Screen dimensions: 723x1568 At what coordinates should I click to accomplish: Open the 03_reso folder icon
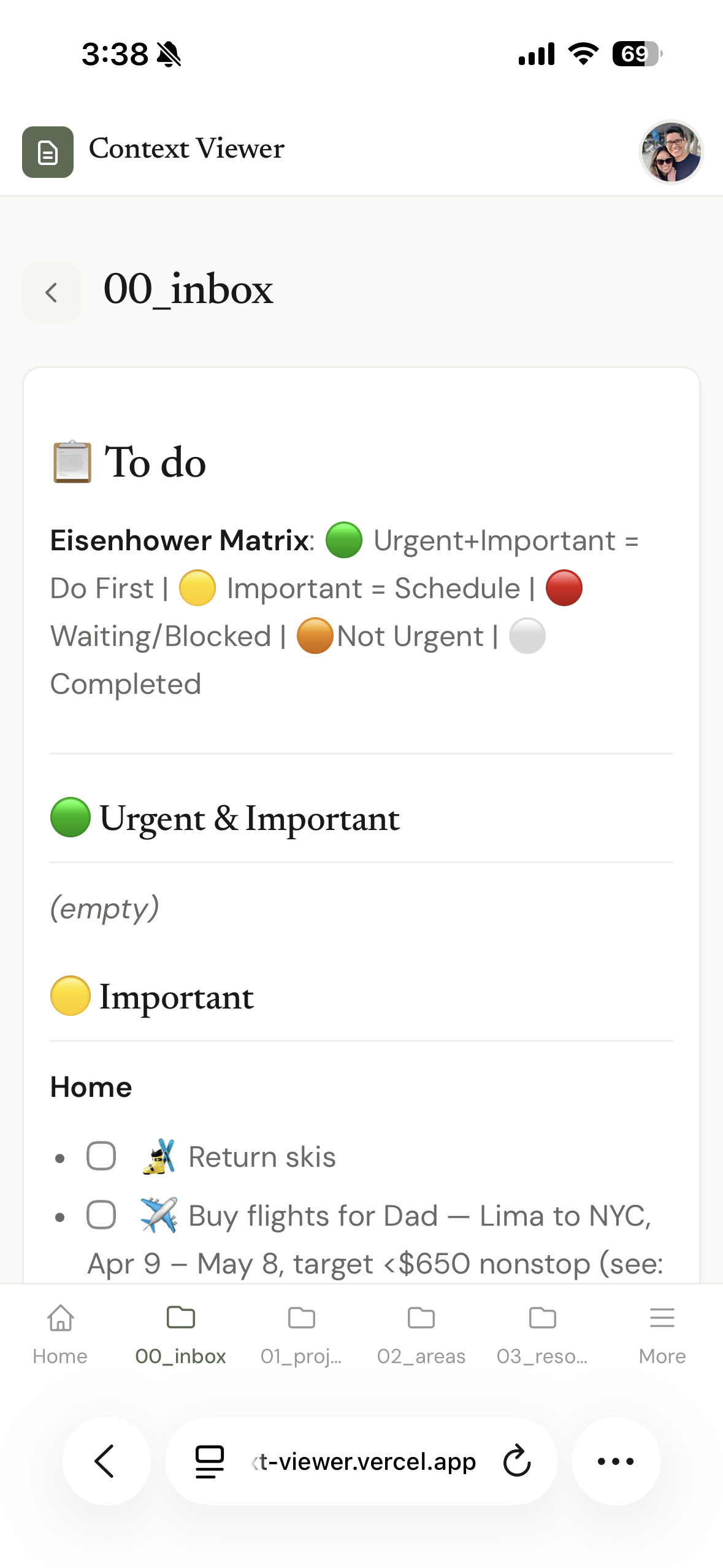(x=542, y=1317)
